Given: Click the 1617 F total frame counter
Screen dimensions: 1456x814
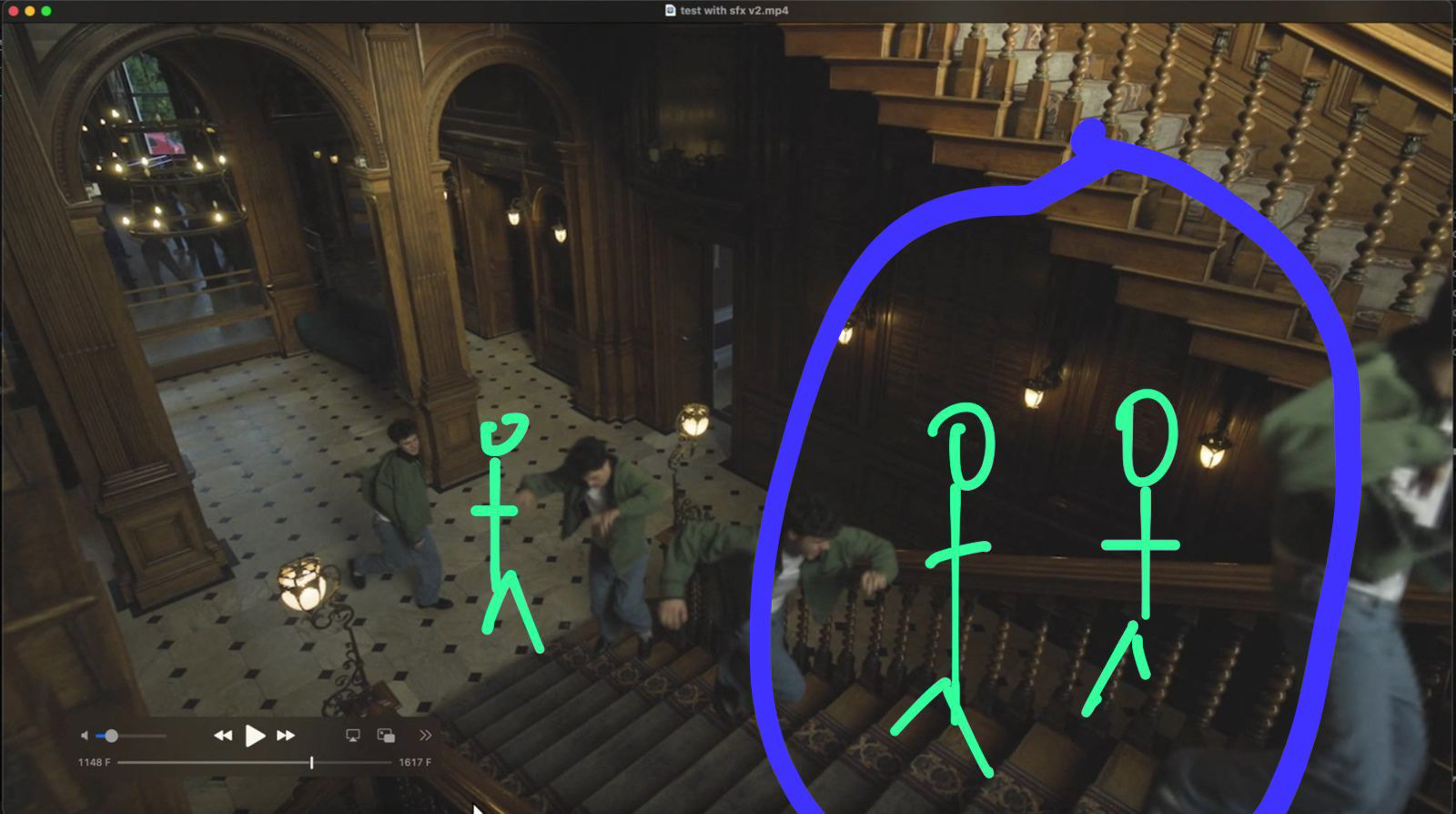Looking at the screenshot, I should pyautogui.click(x=415, y=762).
